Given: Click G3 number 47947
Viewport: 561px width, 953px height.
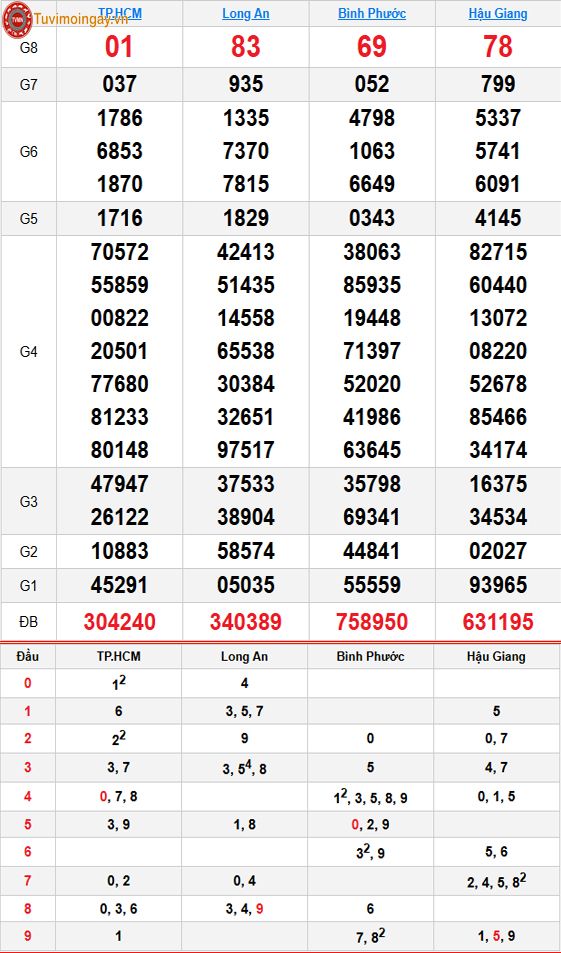Looking at the screenshot, I should tap(119, 484).
